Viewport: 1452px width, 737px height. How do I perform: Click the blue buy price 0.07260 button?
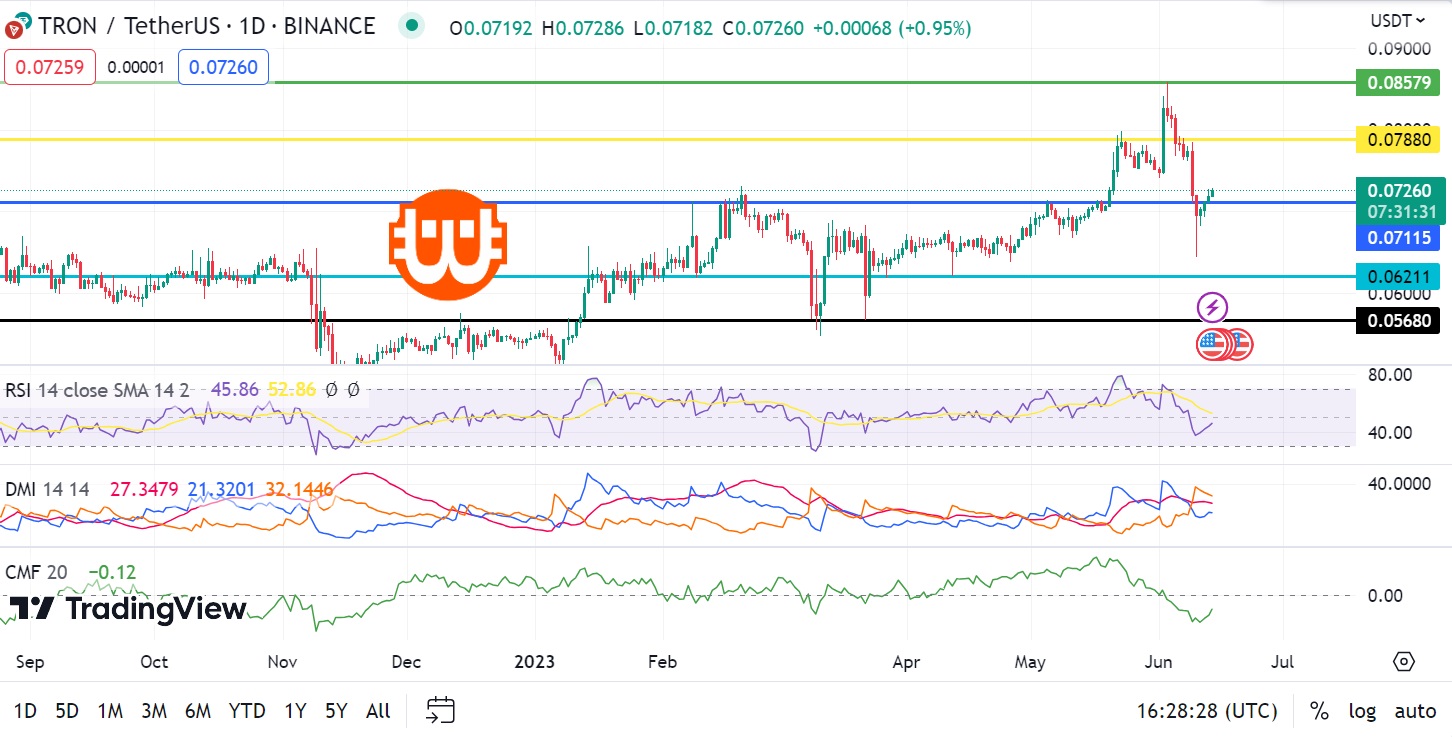click(223, 67)
